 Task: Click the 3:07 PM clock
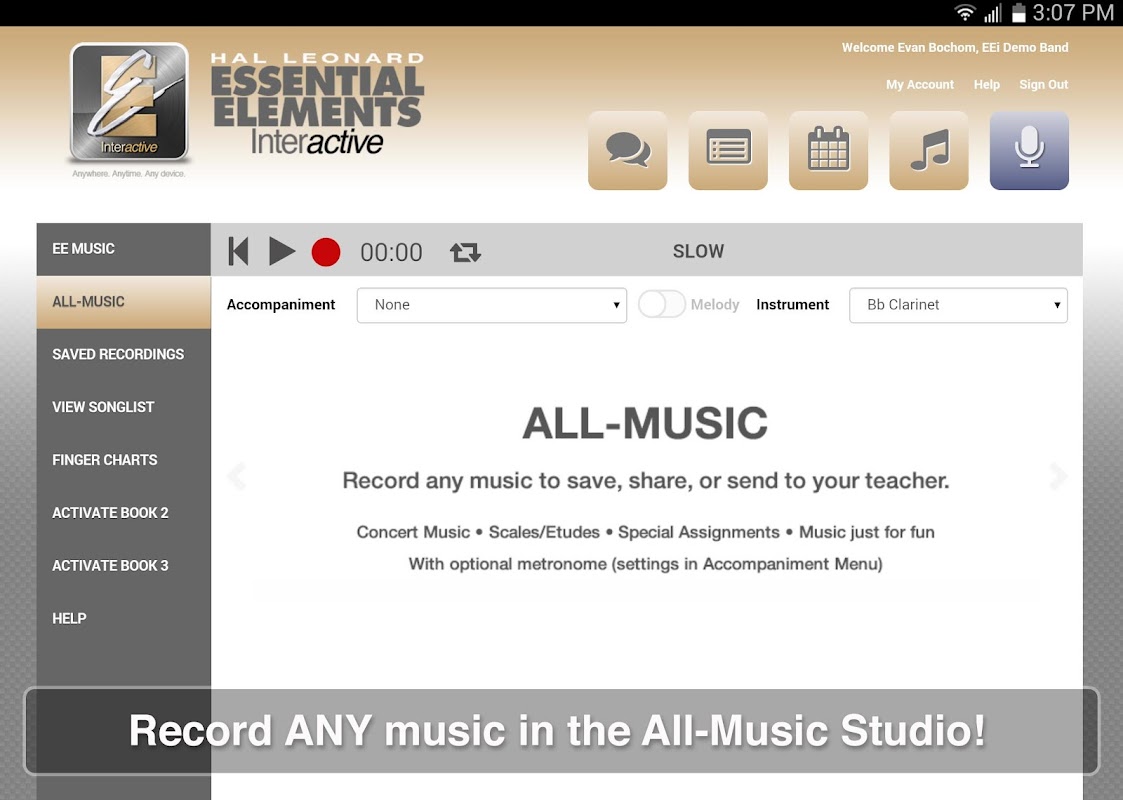pyautogui.click(x=1073, y=13)
